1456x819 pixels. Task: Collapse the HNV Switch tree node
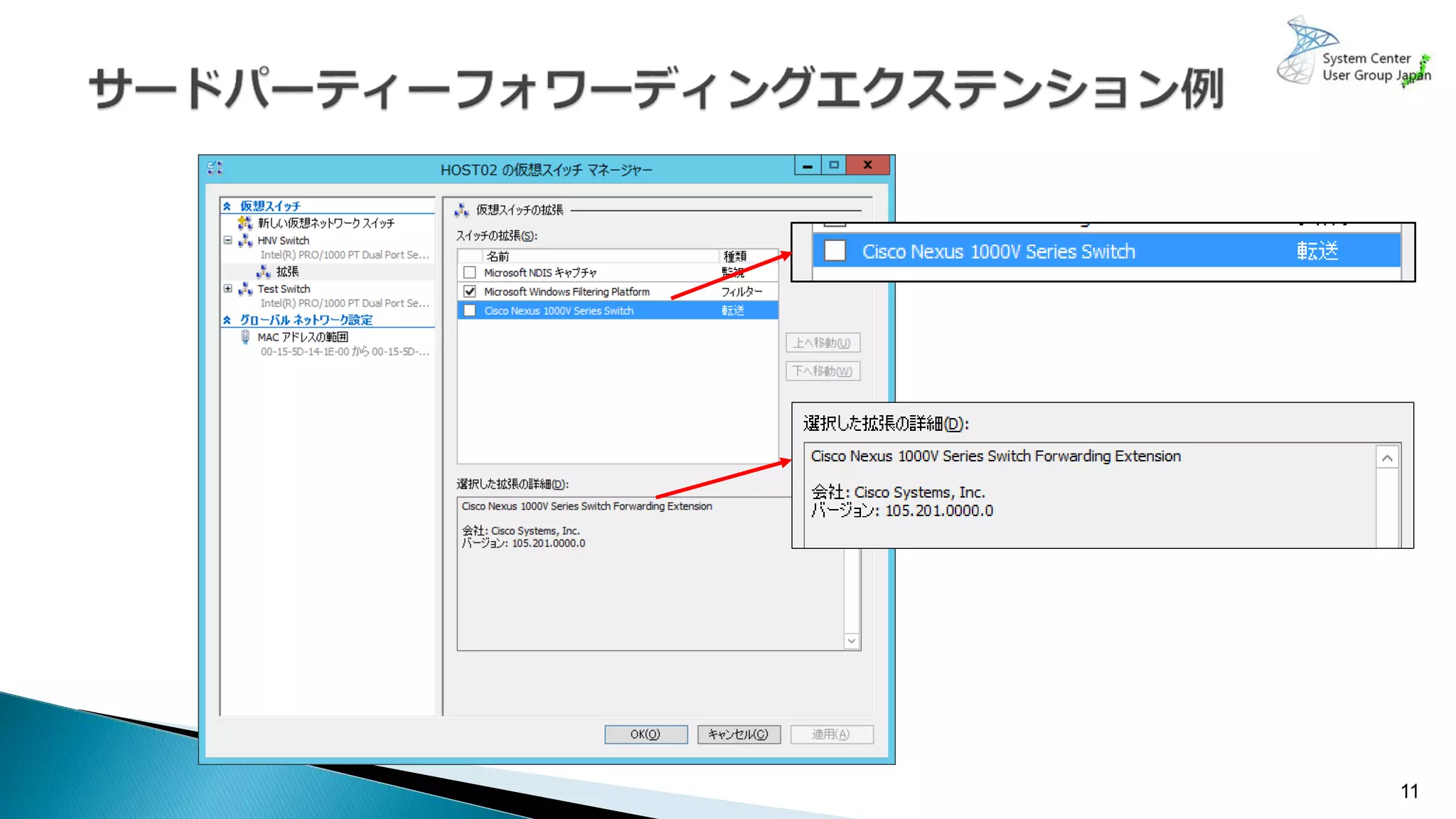(227, 240)
